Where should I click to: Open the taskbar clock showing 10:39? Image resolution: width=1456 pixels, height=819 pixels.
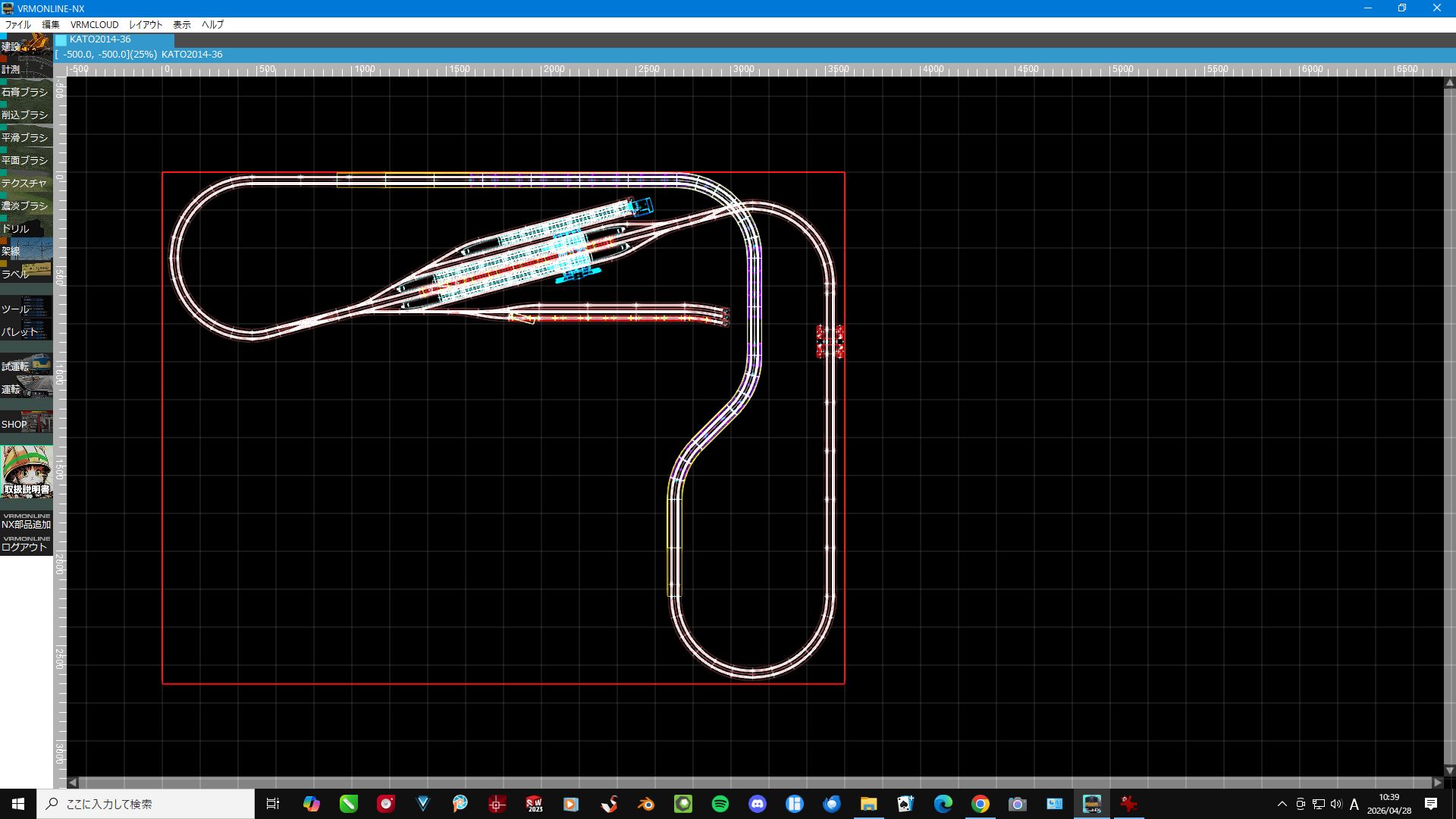pos(1389,804)
